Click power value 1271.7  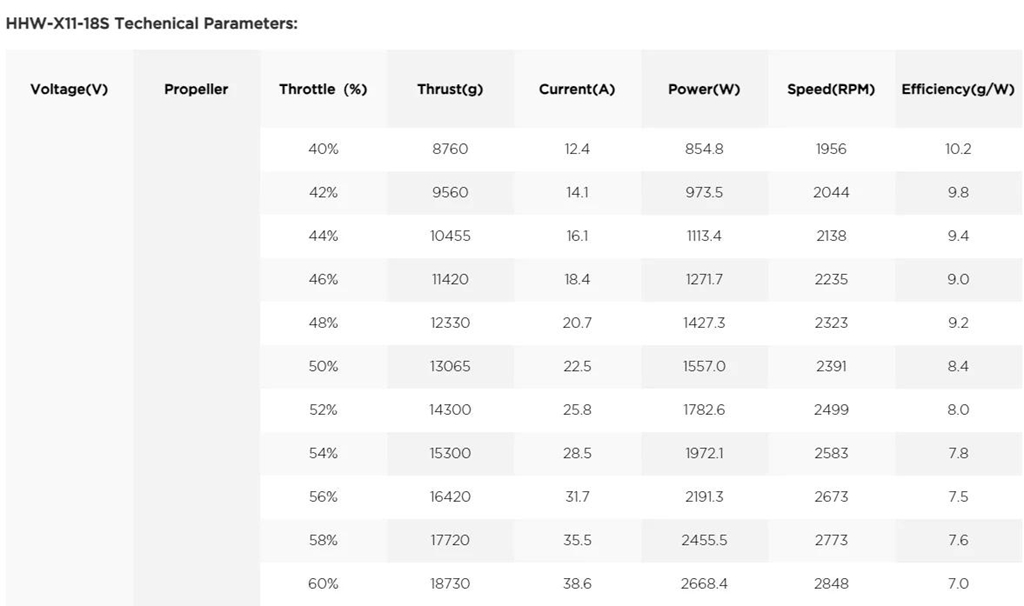(x=704, y=279)
